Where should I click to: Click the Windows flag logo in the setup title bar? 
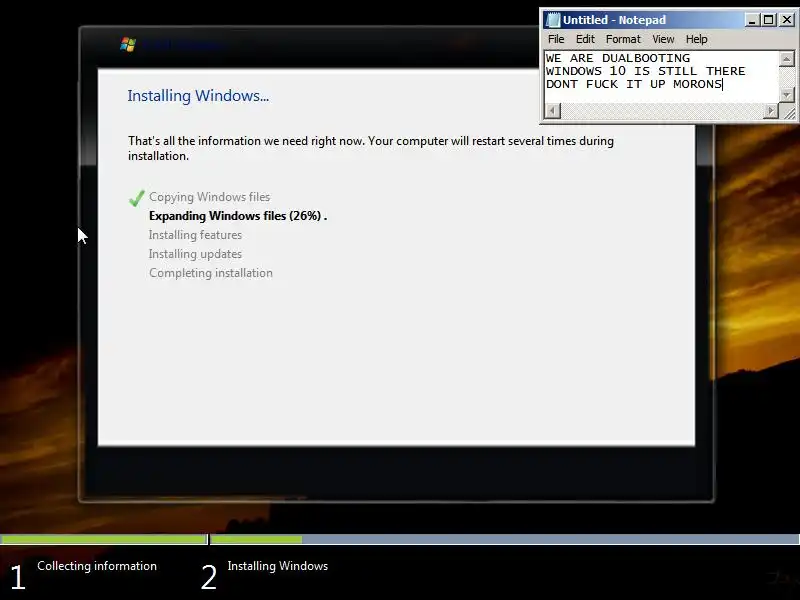pos(128,44)
